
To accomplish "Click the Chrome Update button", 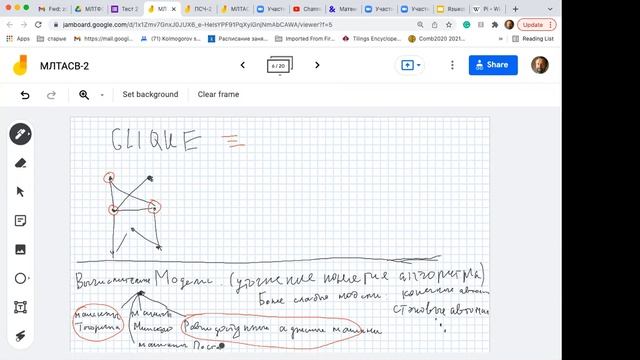I will pos(537,25).
